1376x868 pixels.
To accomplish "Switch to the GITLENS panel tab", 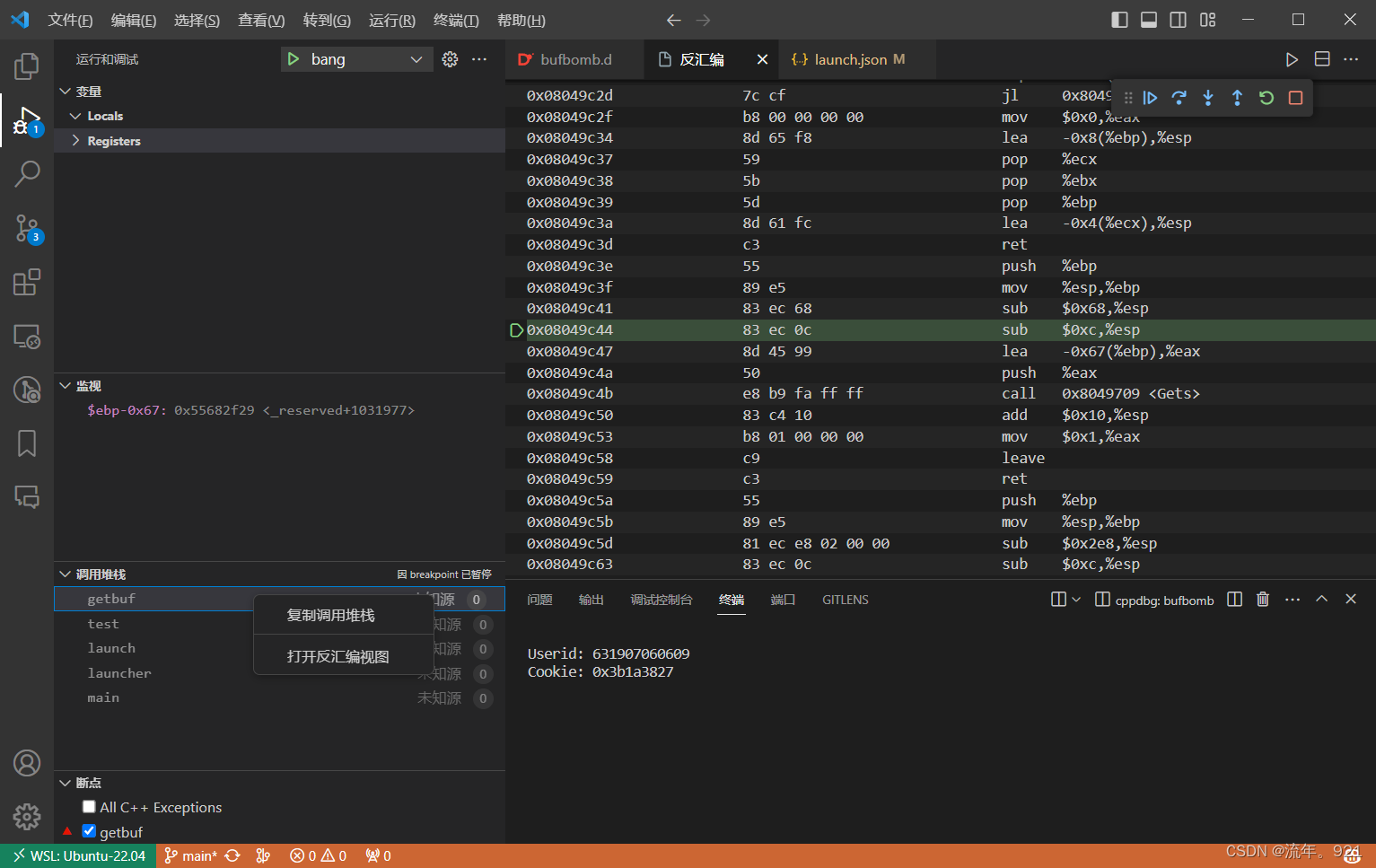I will click(846, 600).
